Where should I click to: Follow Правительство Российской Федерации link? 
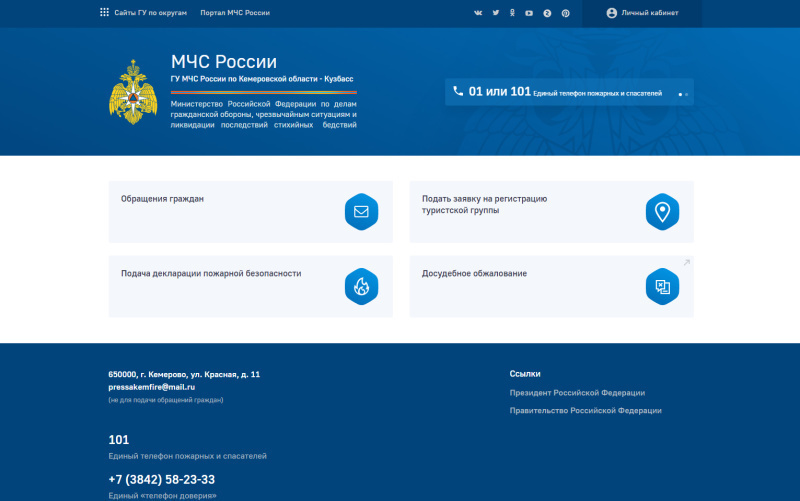[585, 411]
